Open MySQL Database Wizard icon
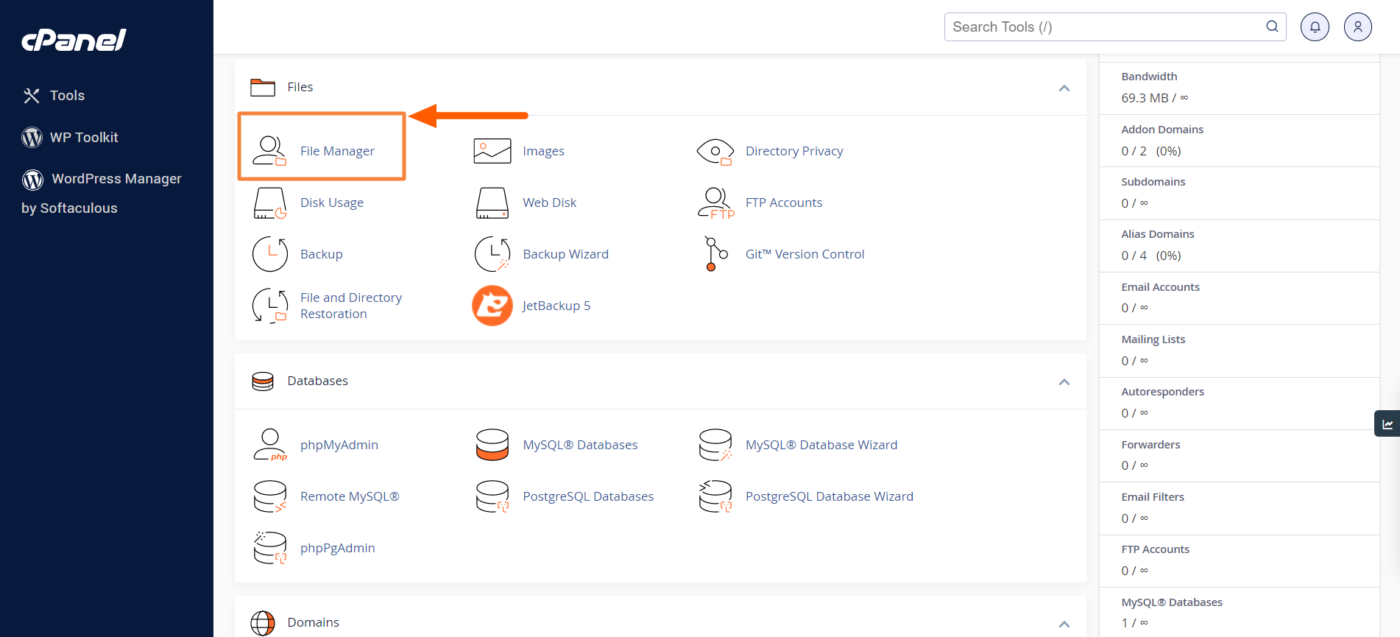1400x637 pixels. point(715,445)
